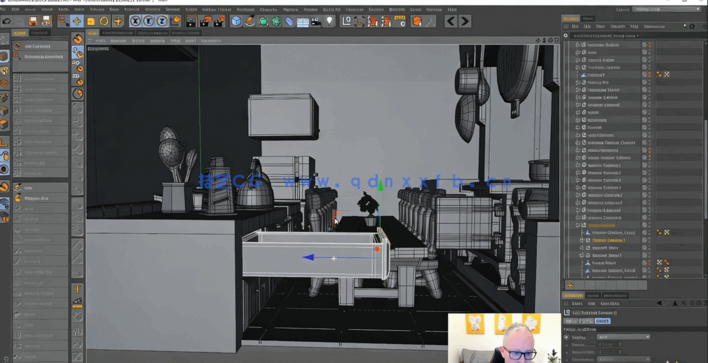The image size is (708, 363).
Task: Click the Render View clapperboard icon
Action: pos(192,21)
